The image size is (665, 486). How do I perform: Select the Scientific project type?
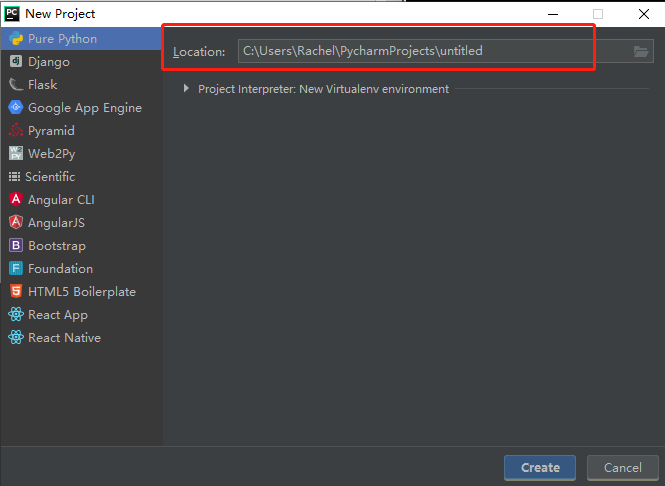point(81,176)
